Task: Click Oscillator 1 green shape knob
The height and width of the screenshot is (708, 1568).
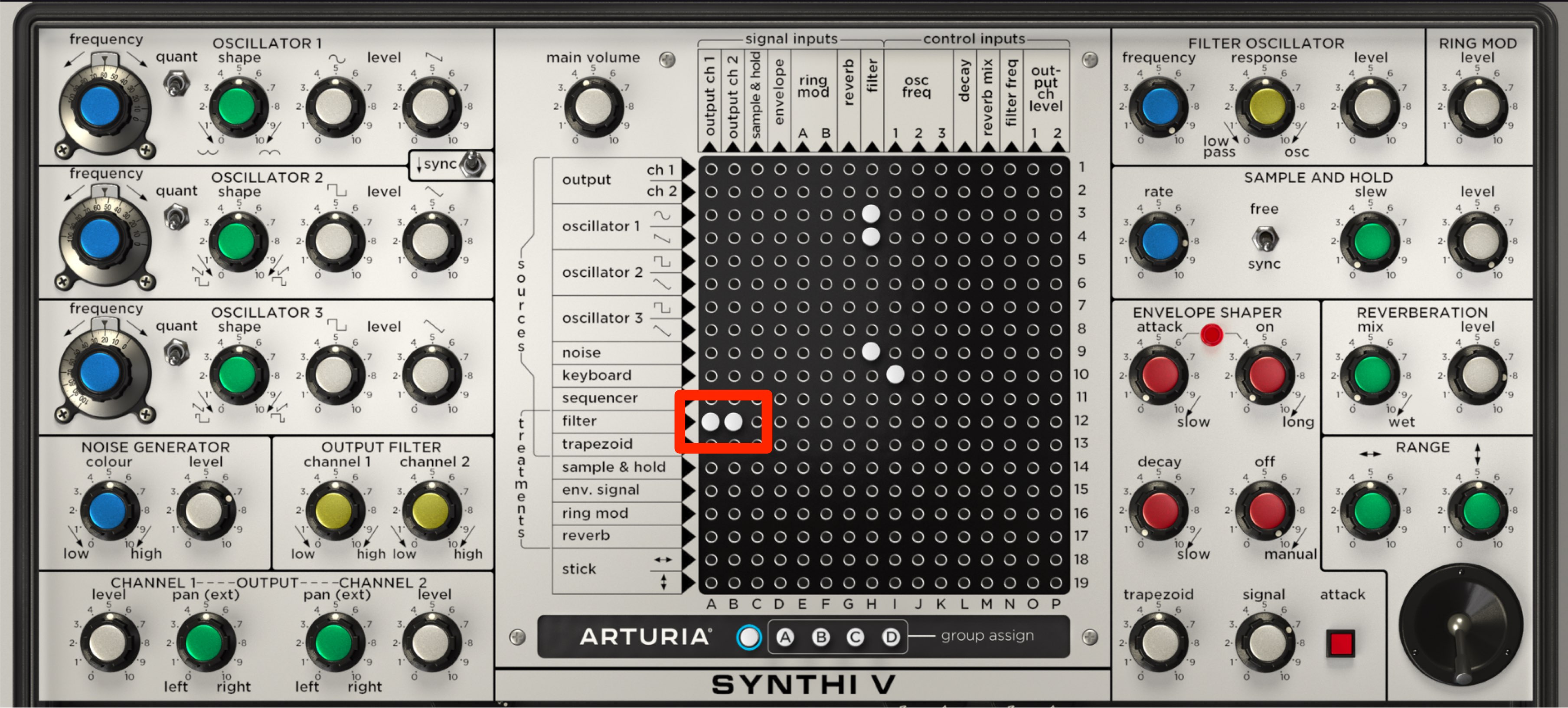Action: coord(238,106)
